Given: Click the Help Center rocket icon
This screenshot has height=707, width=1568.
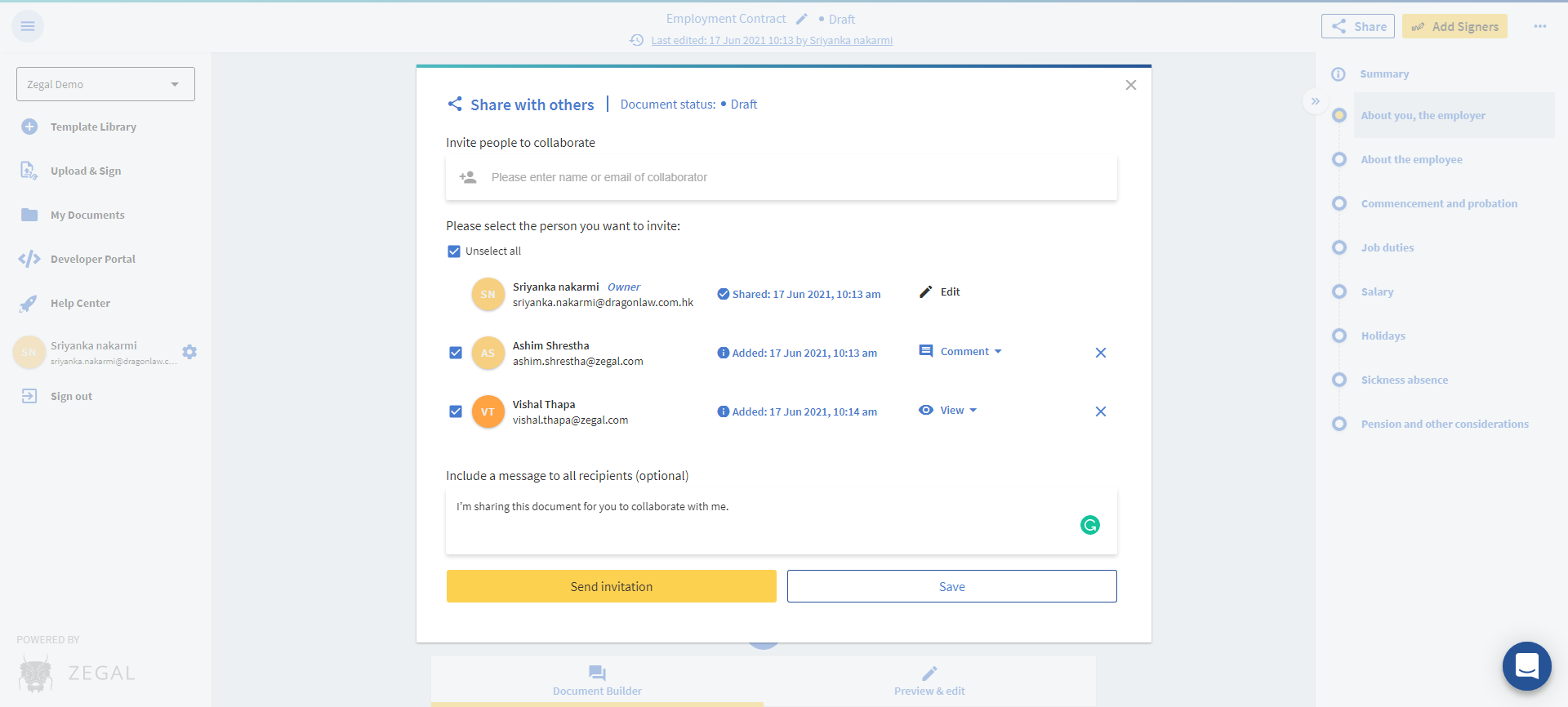Looking at the screenshot, I should pyautogui.click(x=29, y=303).
